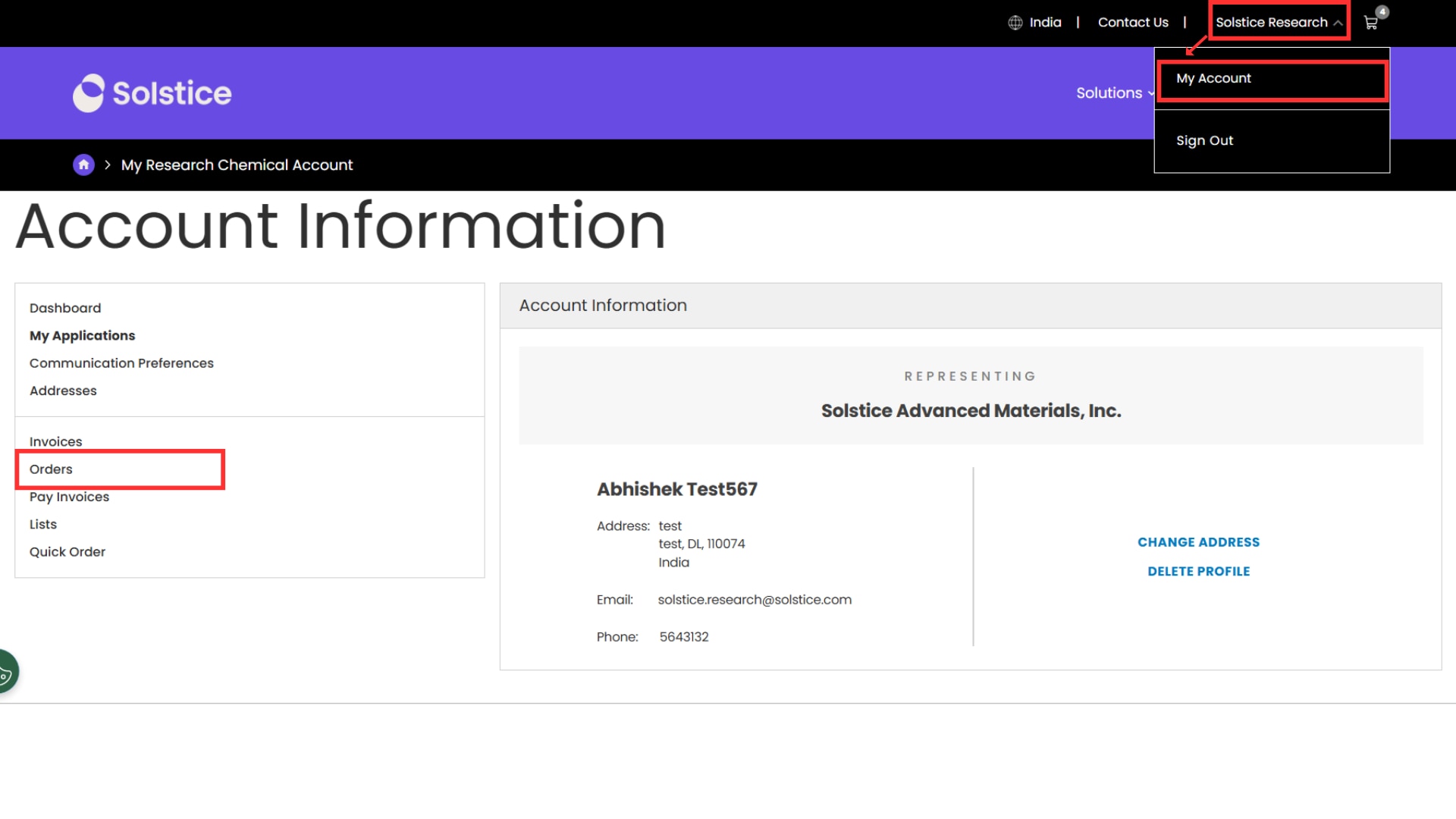Click Solstice Advanced Materials, Inc. text
The height and width of the screenshot is (819, 1456).
pyautogui.click(x=971, y=411)
